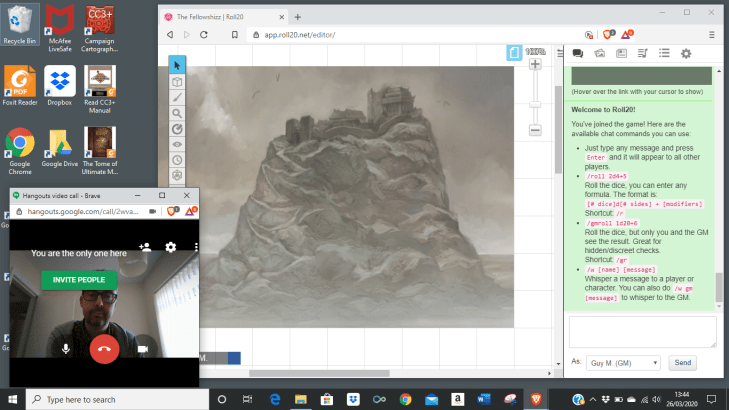Click the add people icon in Hangouts
The height and width of the screenshot is (410, 729).
pyautogui.click(x=145, y=247)
